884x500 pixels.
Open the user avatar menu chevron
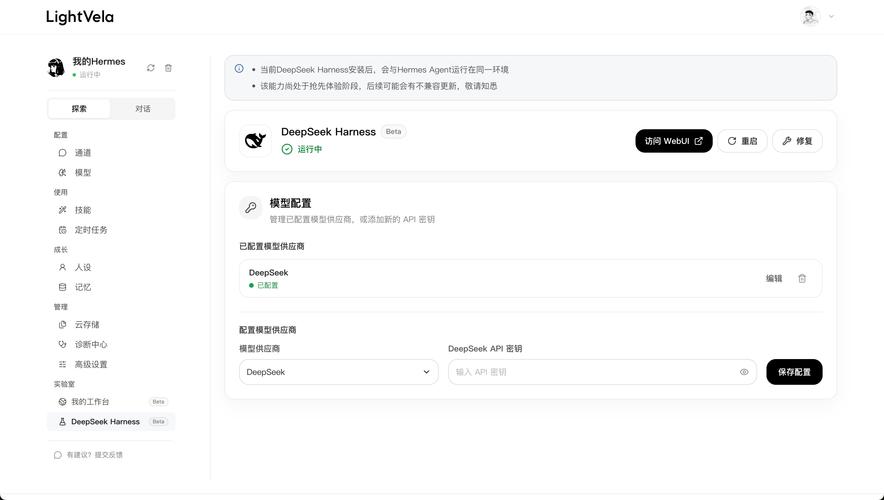831,17
